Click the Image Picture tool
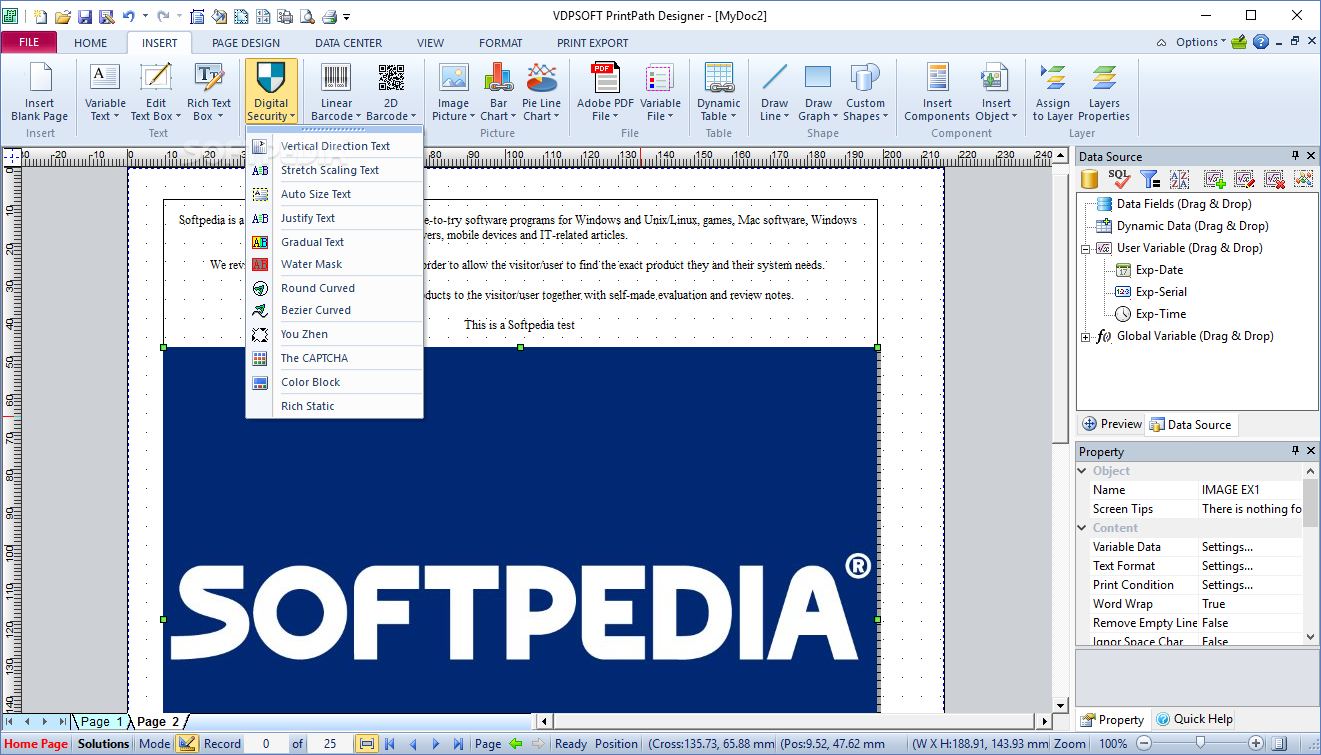The image size is (1321, 755). click(x=453, y=92)
